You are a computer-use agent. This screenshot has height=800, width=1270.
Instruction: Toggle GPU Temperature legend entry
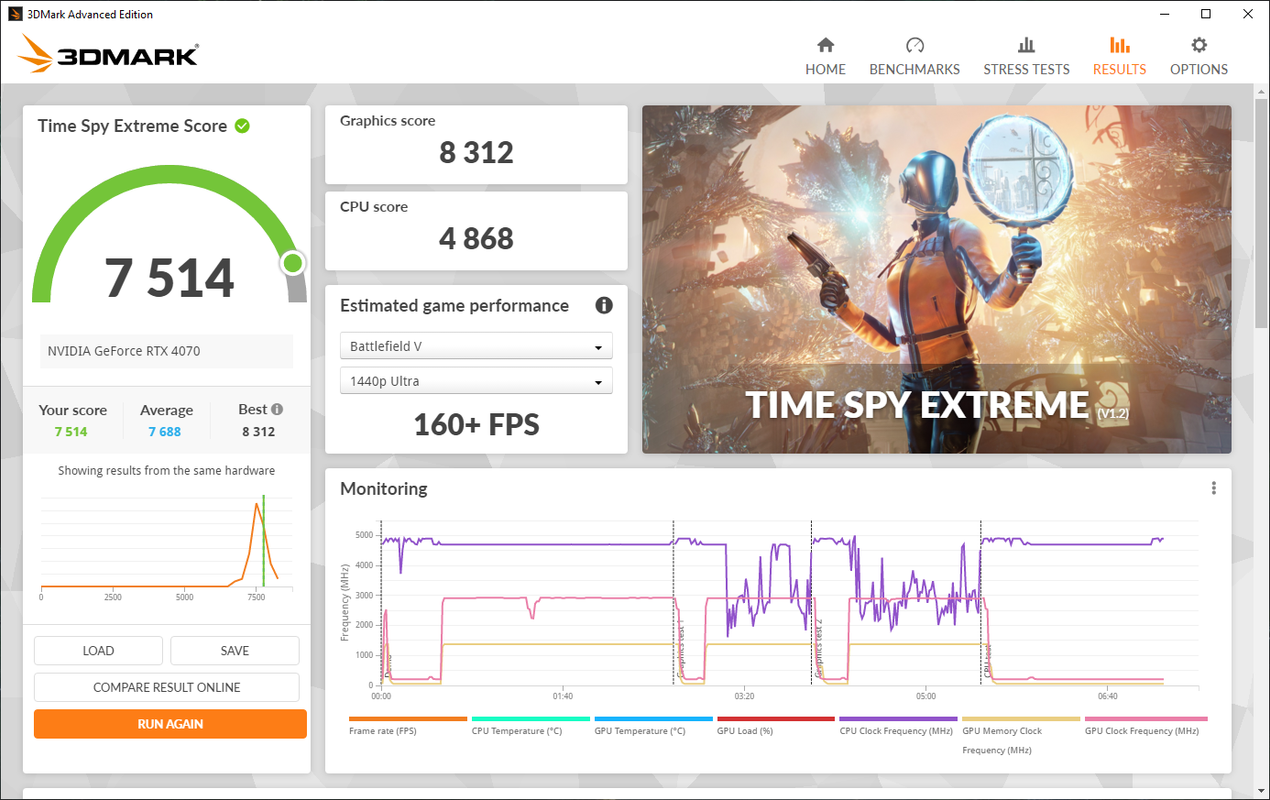tap(653, 726)
